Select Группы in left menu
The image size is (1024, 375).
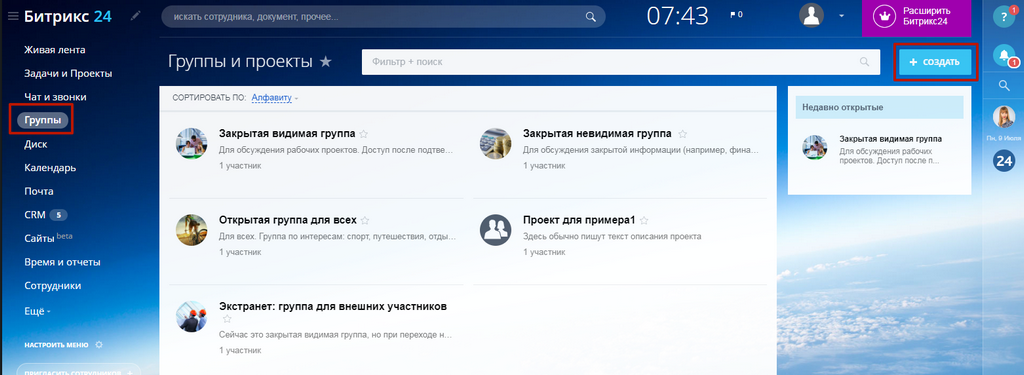(42, 121)
